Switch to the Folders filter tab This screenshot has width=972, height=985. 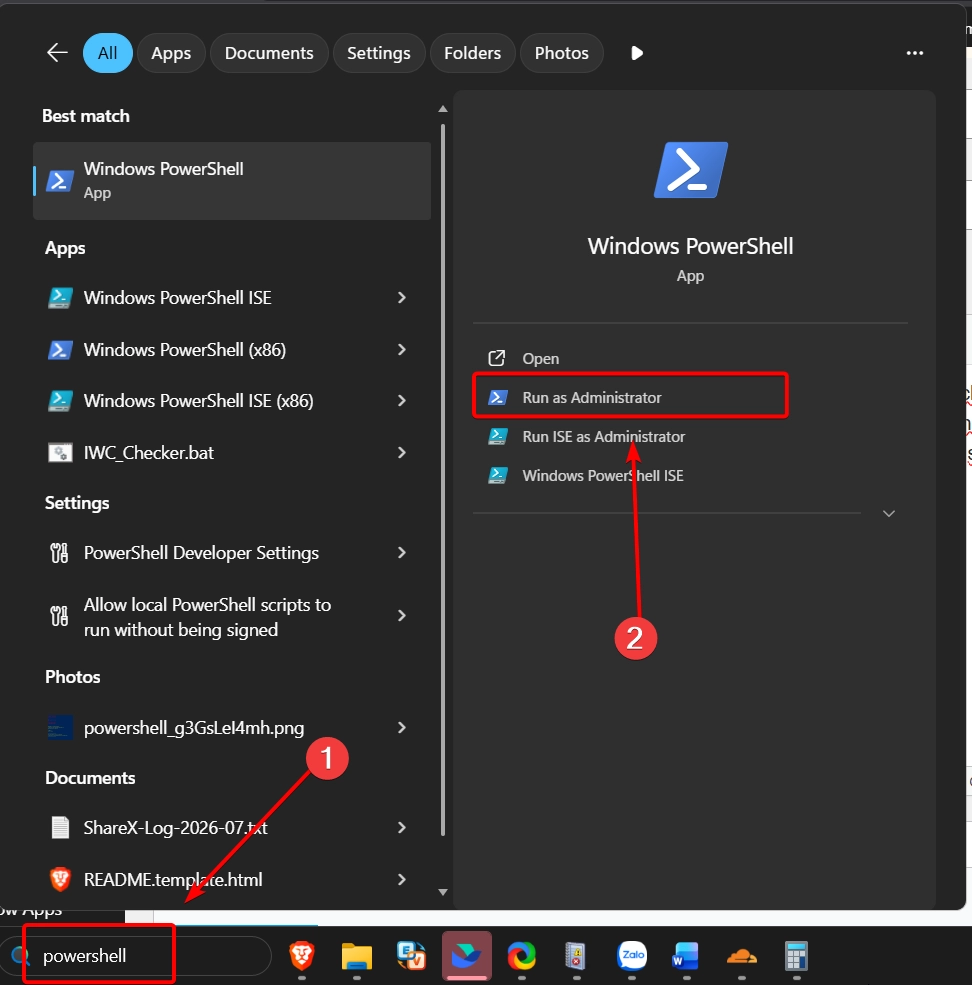point(472,53)
